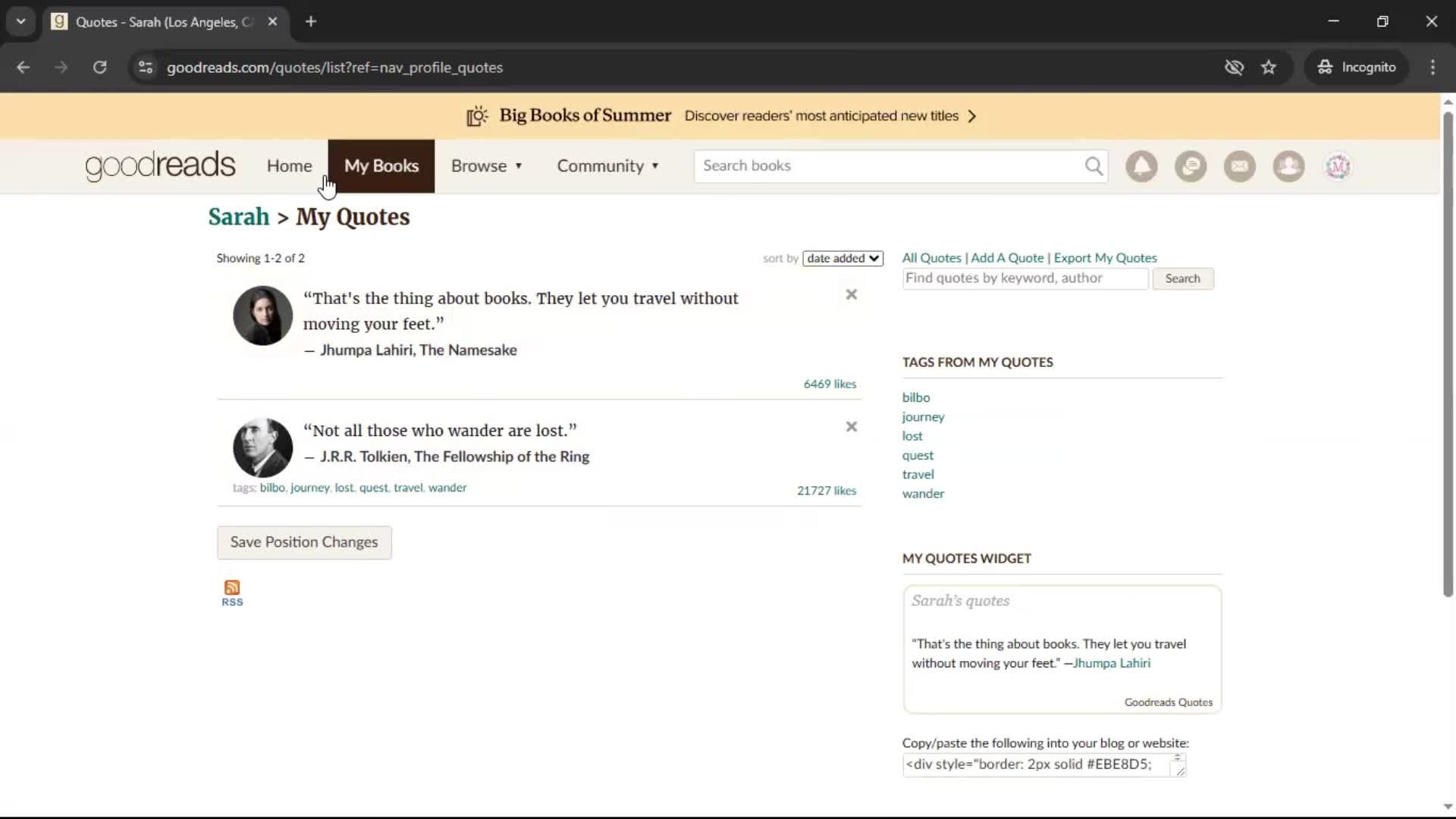This screenshot has height=819, width=1456.
Task: Expand the Browse menu
Action: [x=487, y=166]
